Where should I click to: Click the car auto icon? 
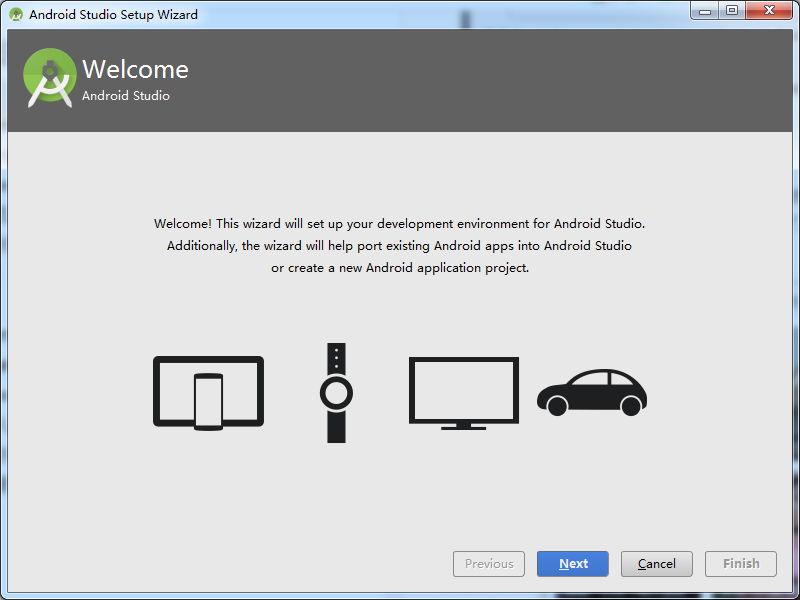[592, 392]
